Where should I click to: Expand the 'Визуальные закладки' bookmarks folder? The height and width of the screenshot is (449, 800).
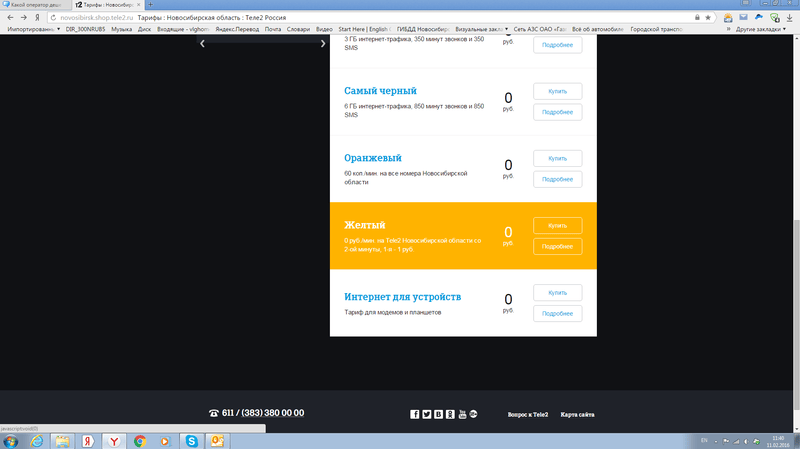(481, 29)
